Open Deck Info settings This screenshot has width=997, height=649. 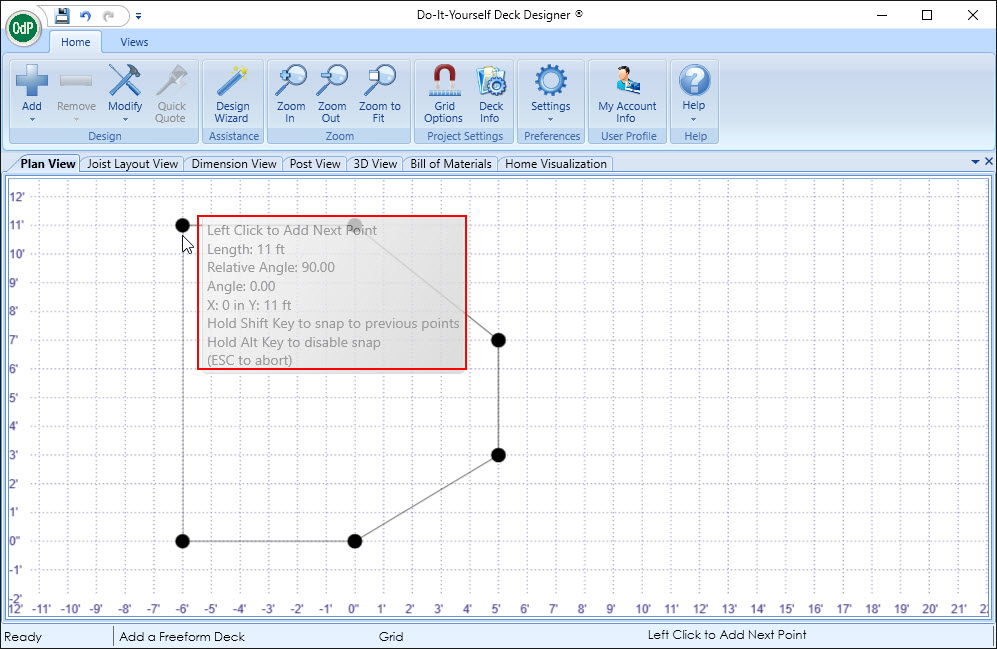coord(491,94)
